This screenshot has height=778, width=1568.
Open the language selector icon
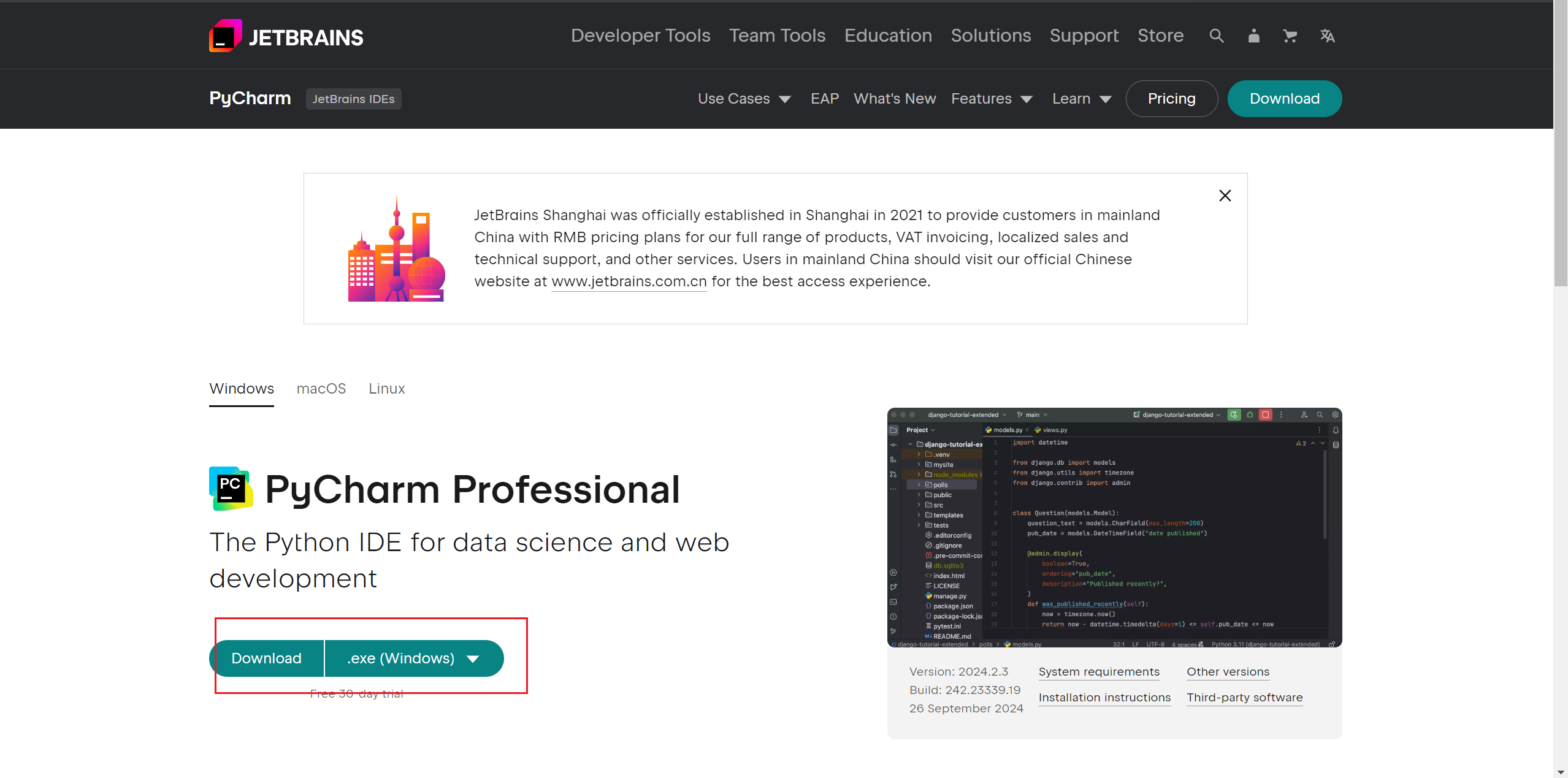pyautogui.click(x=1327, y=36)
